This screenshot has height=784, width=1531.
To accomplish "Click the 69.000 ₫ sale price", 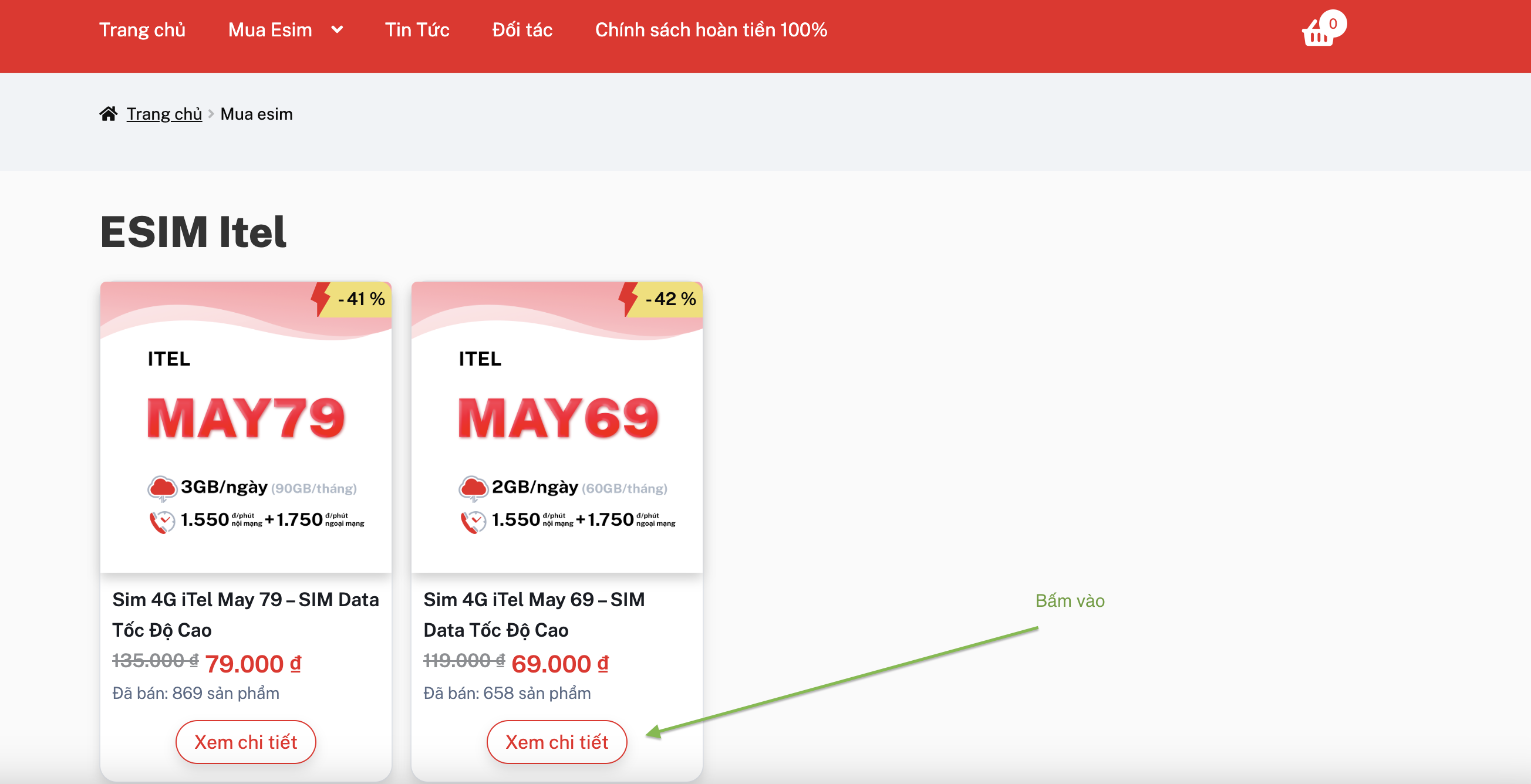I will (560, 664).
